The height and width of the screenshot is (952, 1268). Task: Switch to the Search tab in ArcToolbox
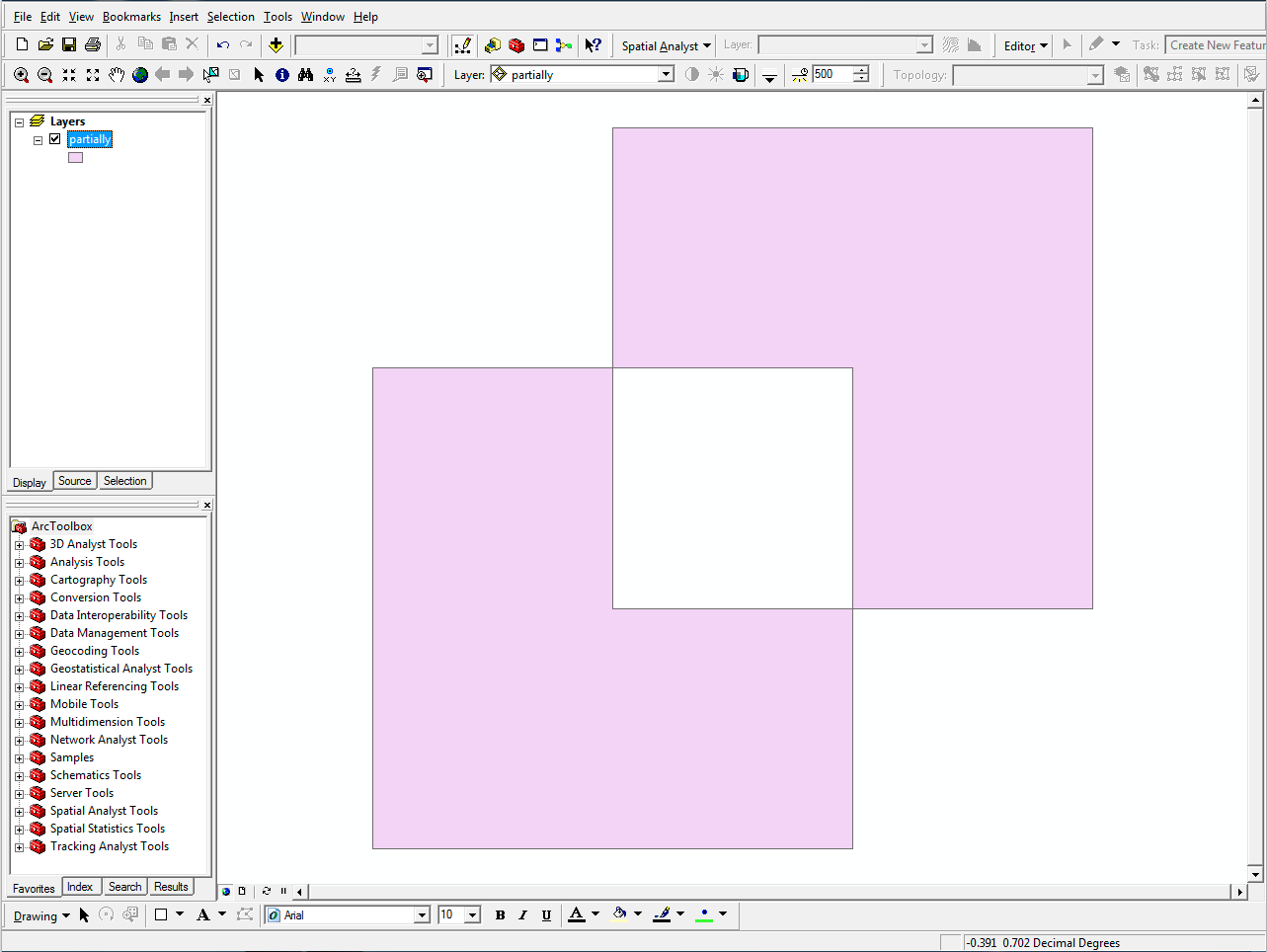pos(125,887)
